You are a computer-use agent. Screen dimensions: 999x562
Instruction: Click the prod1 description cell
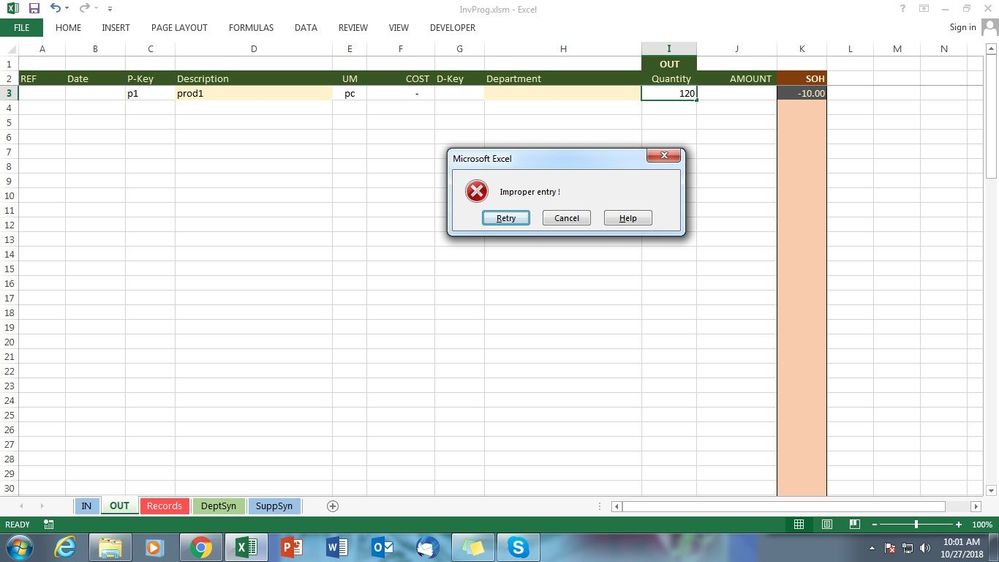[254, 93]
